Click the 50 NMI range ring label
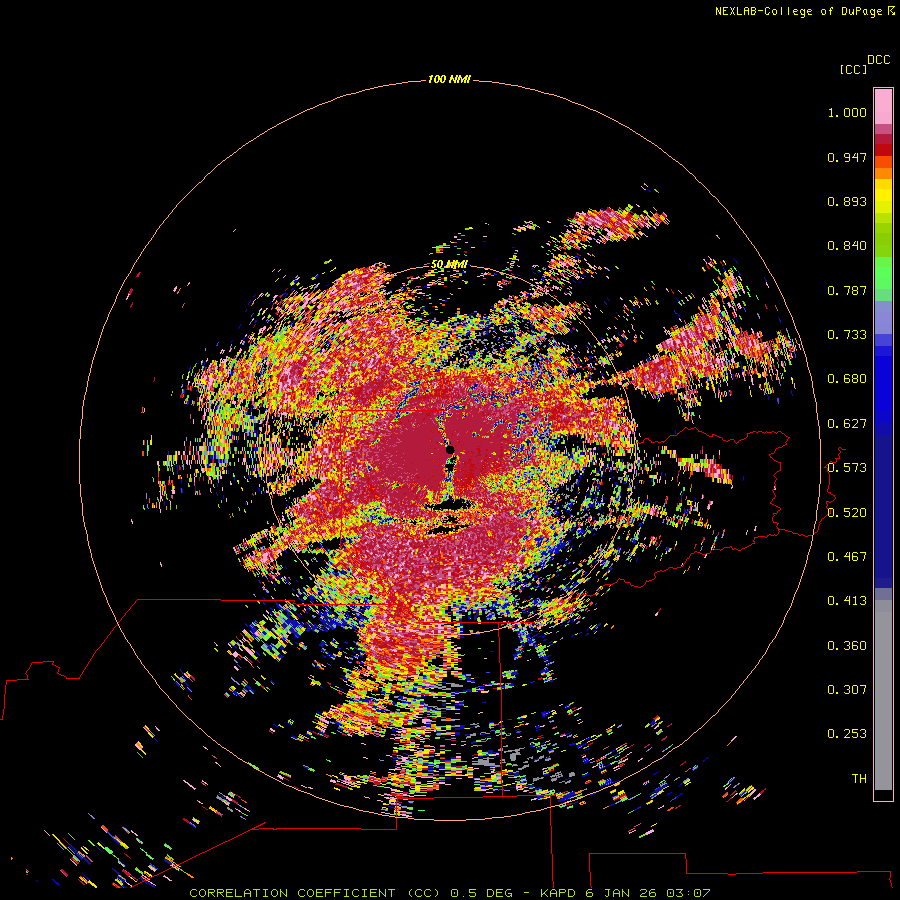900x900 pixels. tap(449, 265)
